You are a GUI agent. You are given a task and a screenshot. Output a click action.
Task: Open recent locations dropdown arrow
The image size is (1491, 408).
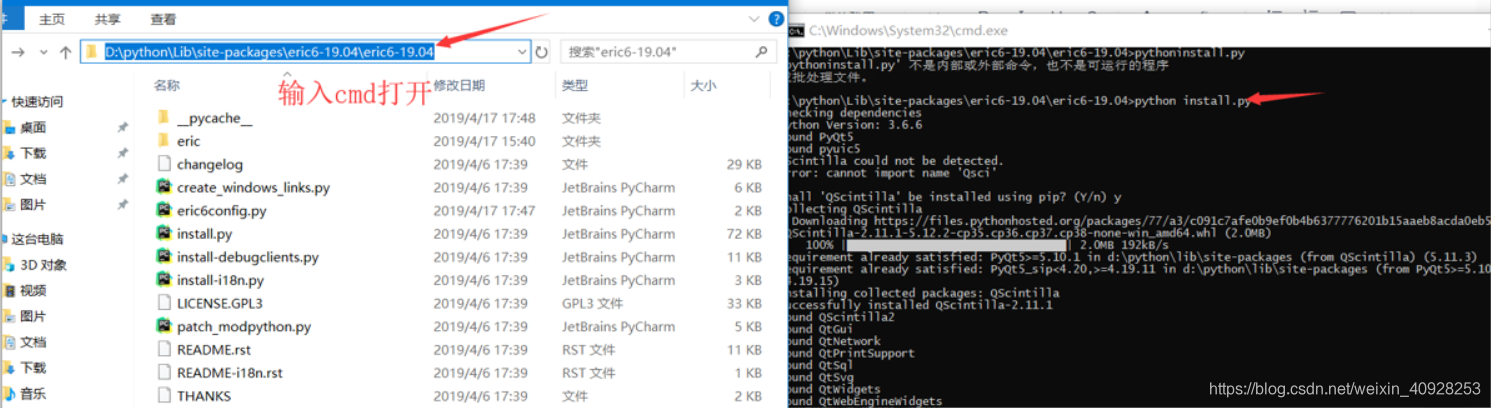(43, 52)
